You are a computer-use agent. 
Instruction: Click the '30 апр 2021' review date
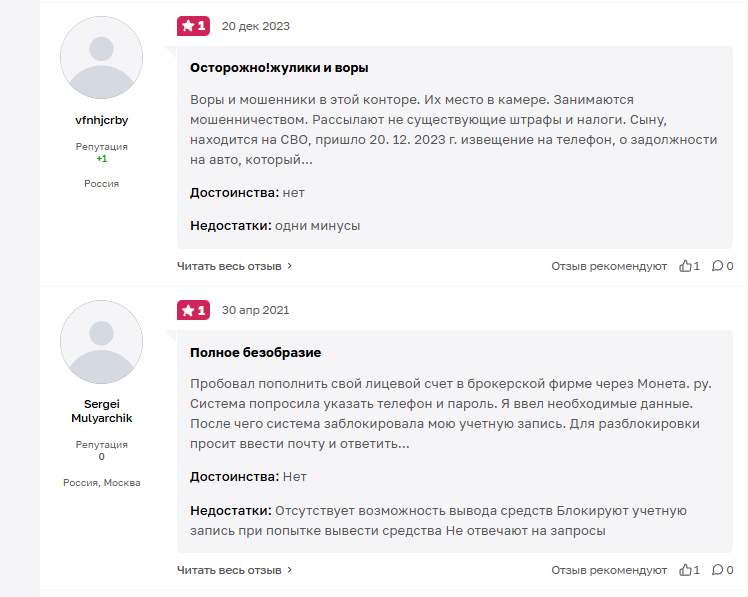click(x=255, y=310)
